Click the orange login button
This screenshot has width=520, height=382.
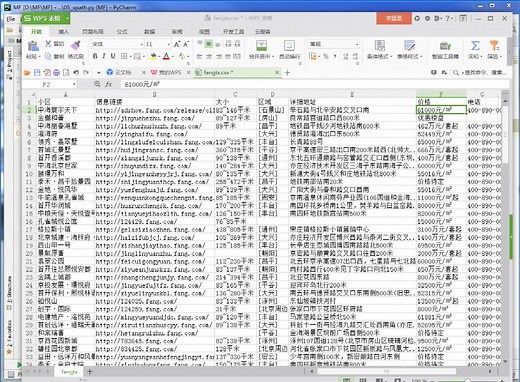[394, 18]
